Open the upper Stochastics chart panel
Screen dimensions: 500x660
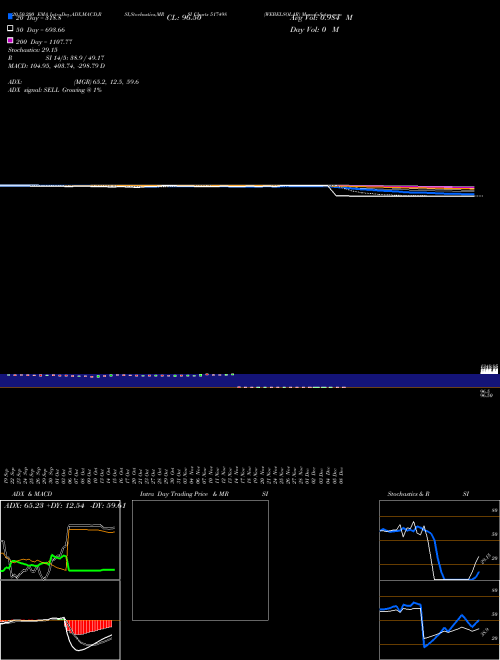pyautogui.click(x=439, y=540)
